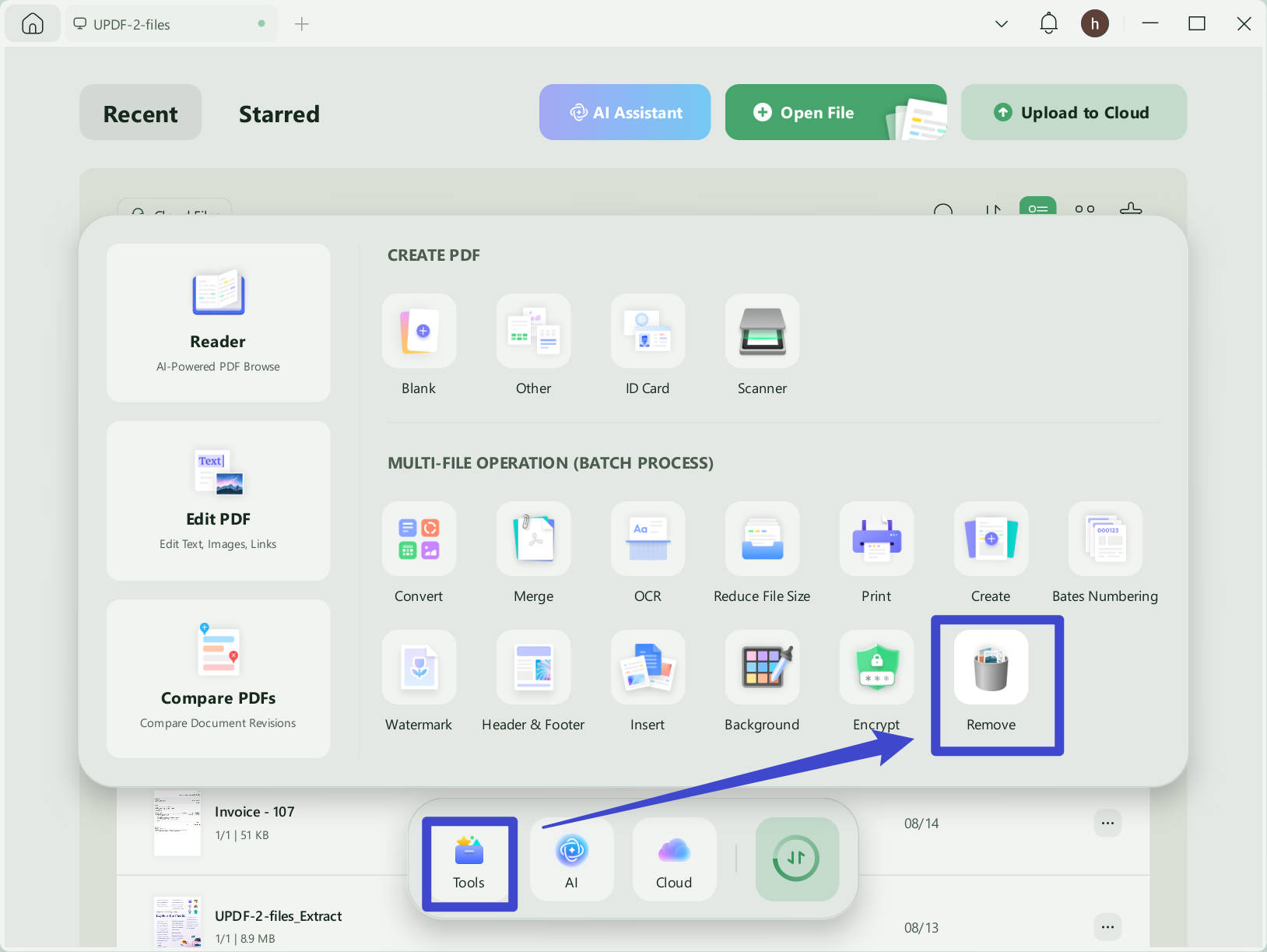Open more options for UPDF-2-files_Extract
The height and width of the screenshot is (952, 1267).
(x=1107, y=926)
